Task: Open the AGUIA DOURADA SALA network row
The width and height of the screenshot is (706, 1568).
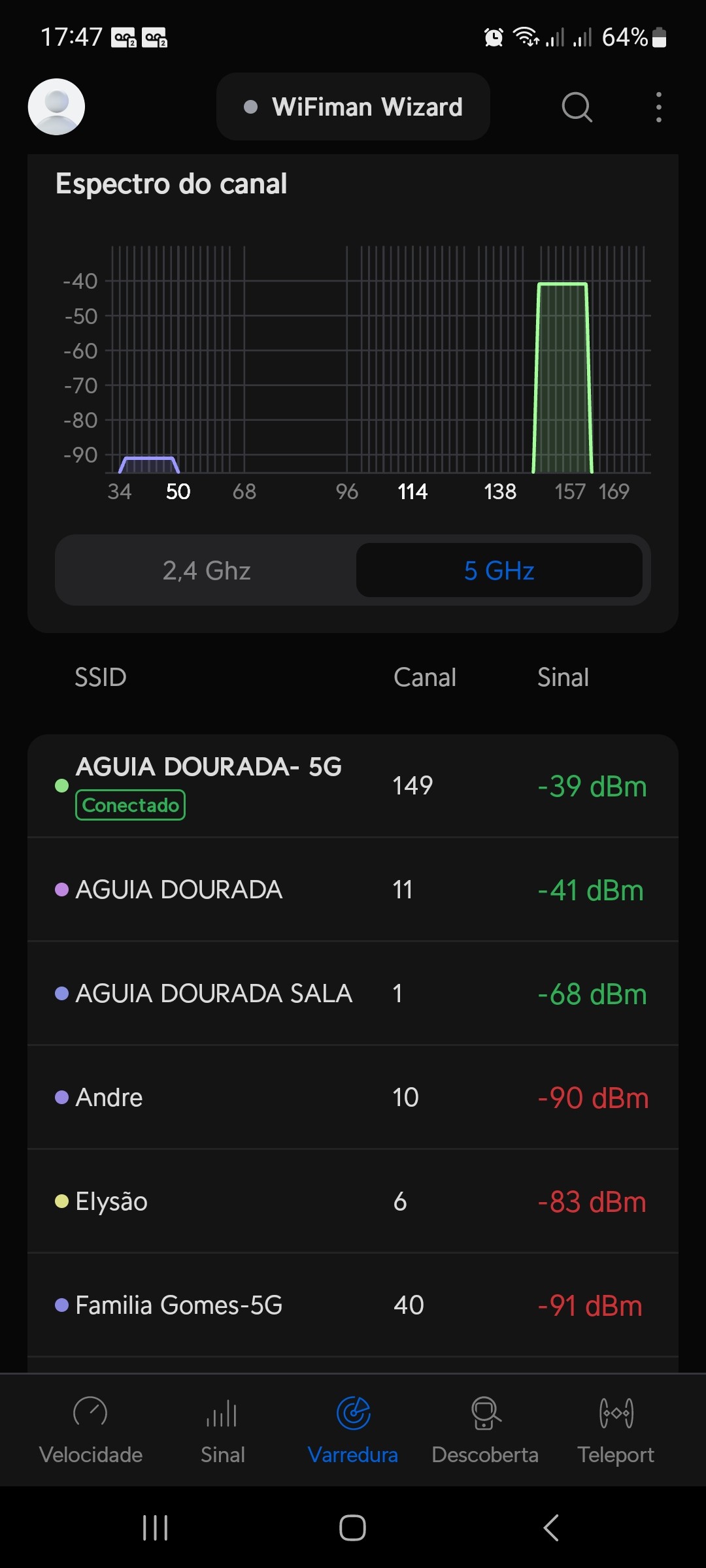Action: (353, 993)
